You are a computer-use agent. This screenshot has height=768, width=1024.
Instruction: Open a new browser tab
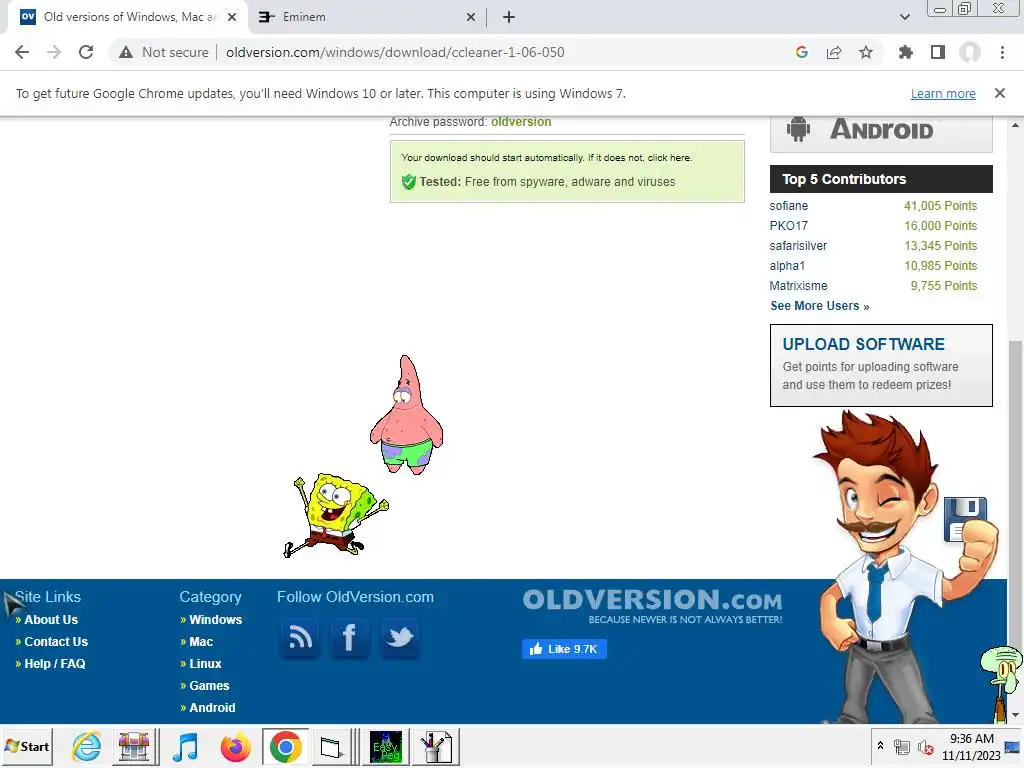[509, 17]
